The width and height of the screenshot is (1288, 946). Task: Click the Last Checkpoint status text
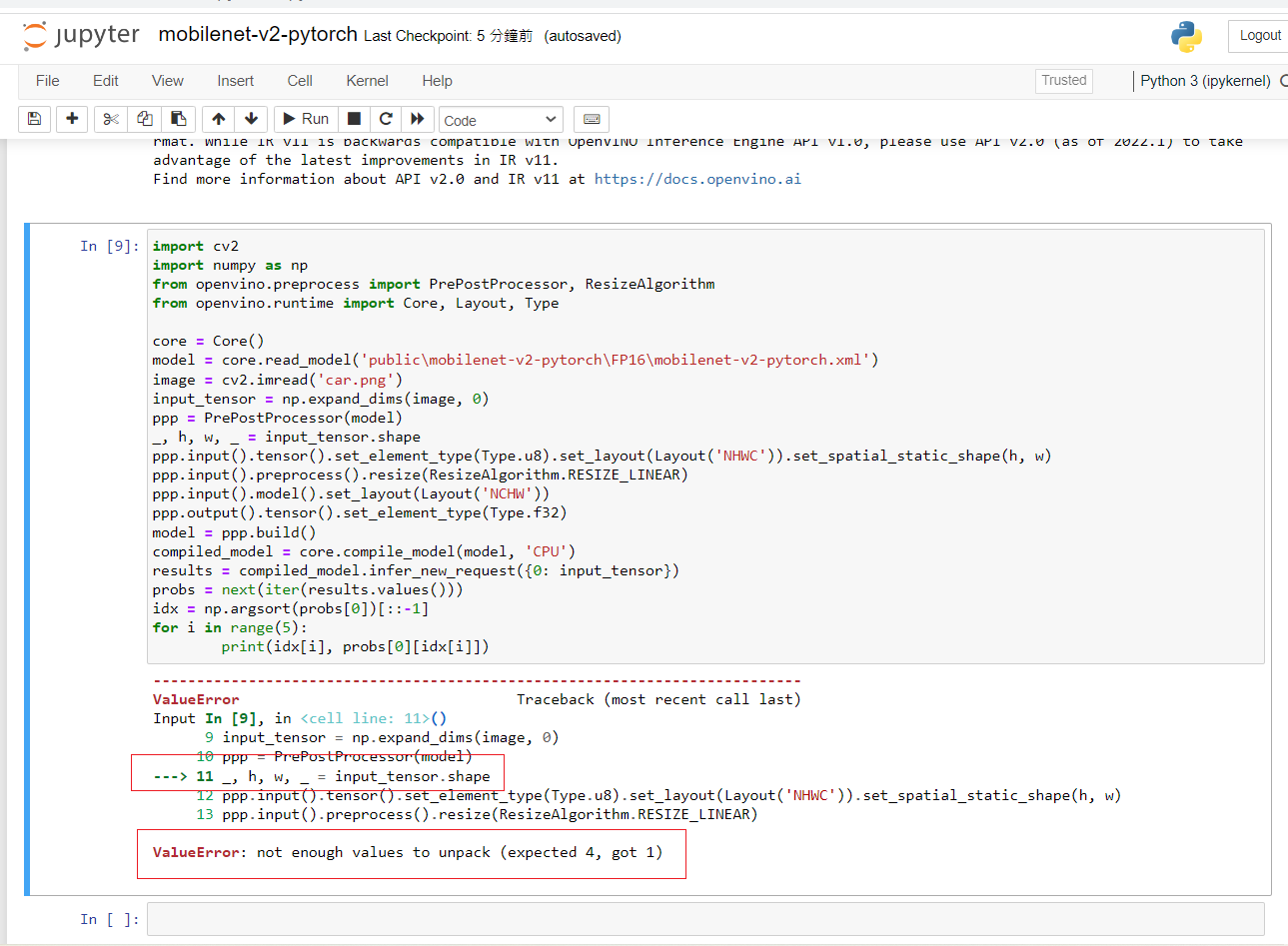[449, 36]
